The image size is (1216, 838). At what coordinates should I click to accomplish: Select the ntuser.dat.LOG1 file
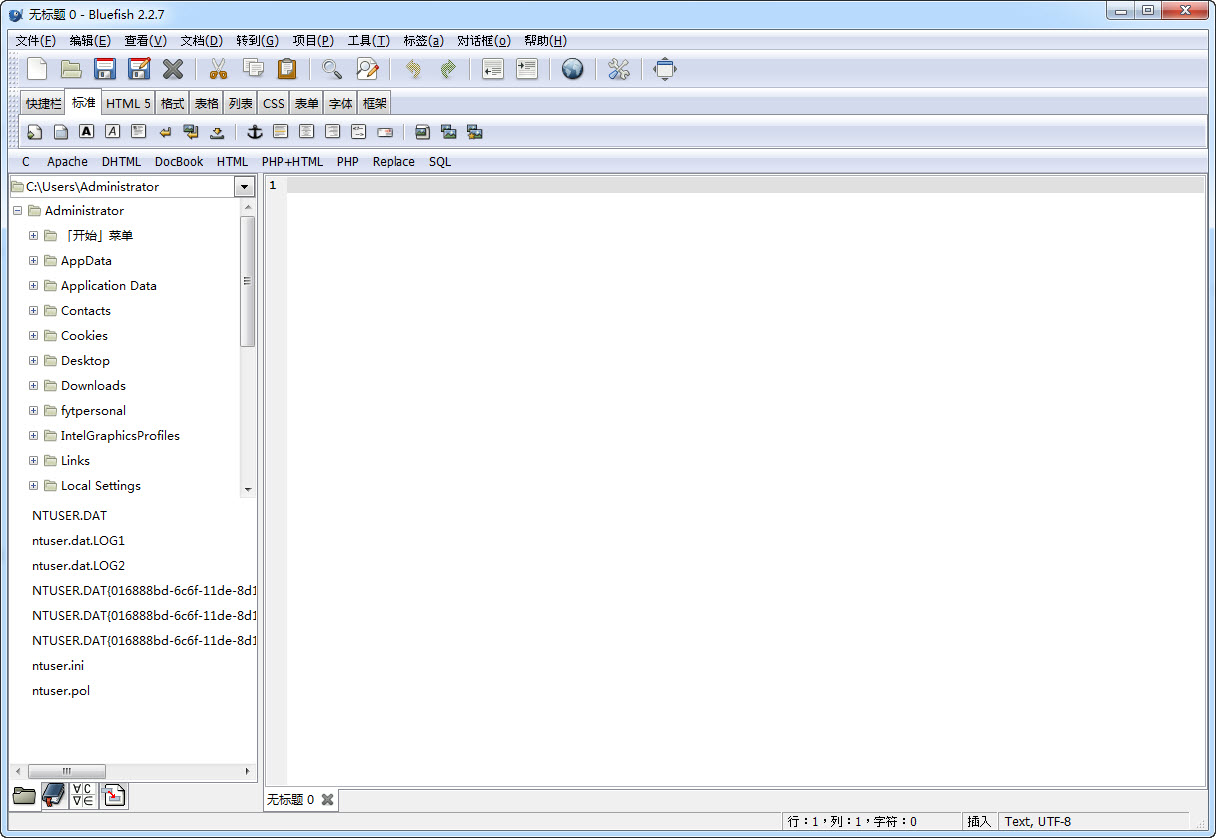click(78, 541)
